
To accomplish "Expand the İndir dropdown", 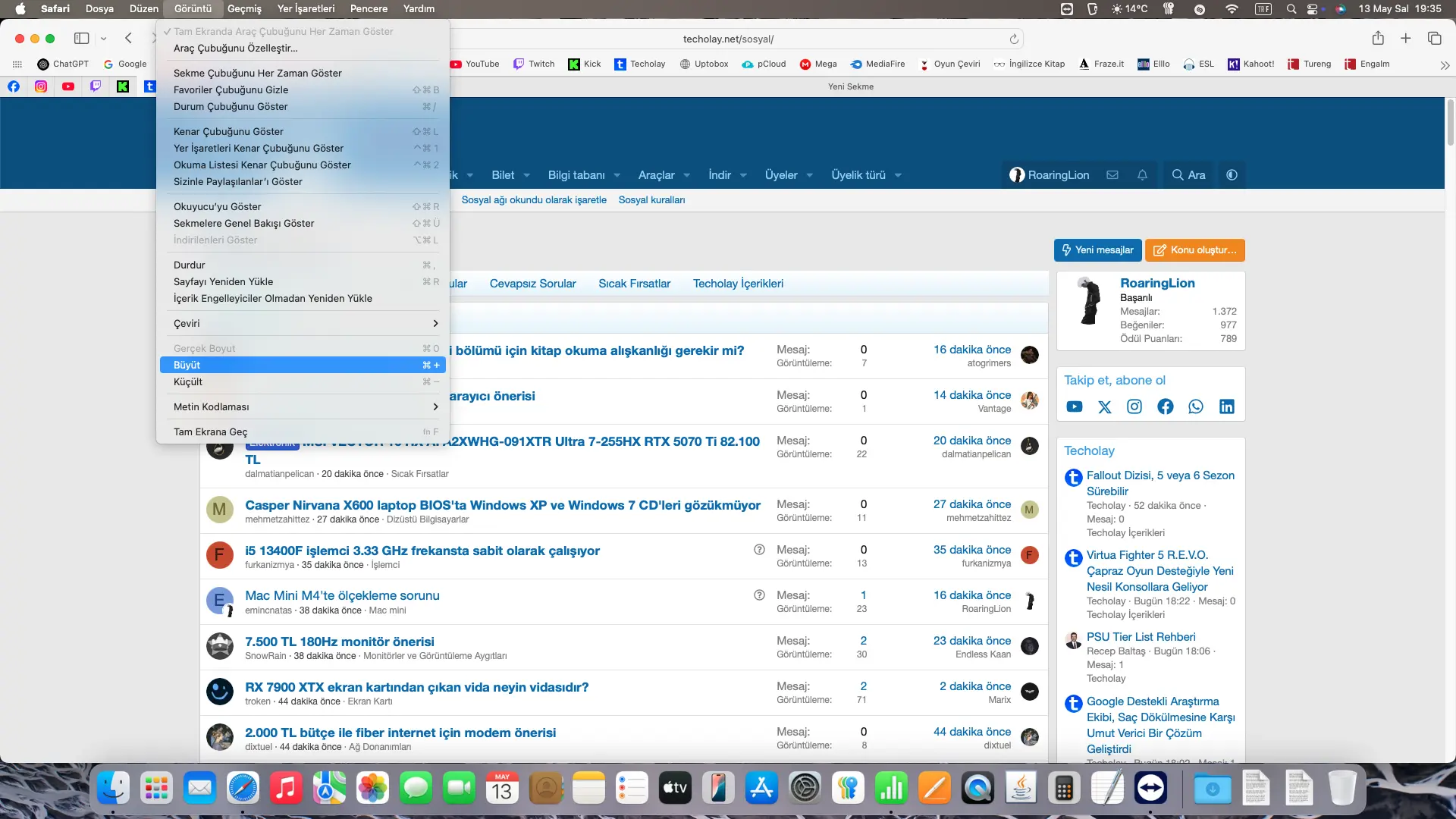I will [744, 175].
